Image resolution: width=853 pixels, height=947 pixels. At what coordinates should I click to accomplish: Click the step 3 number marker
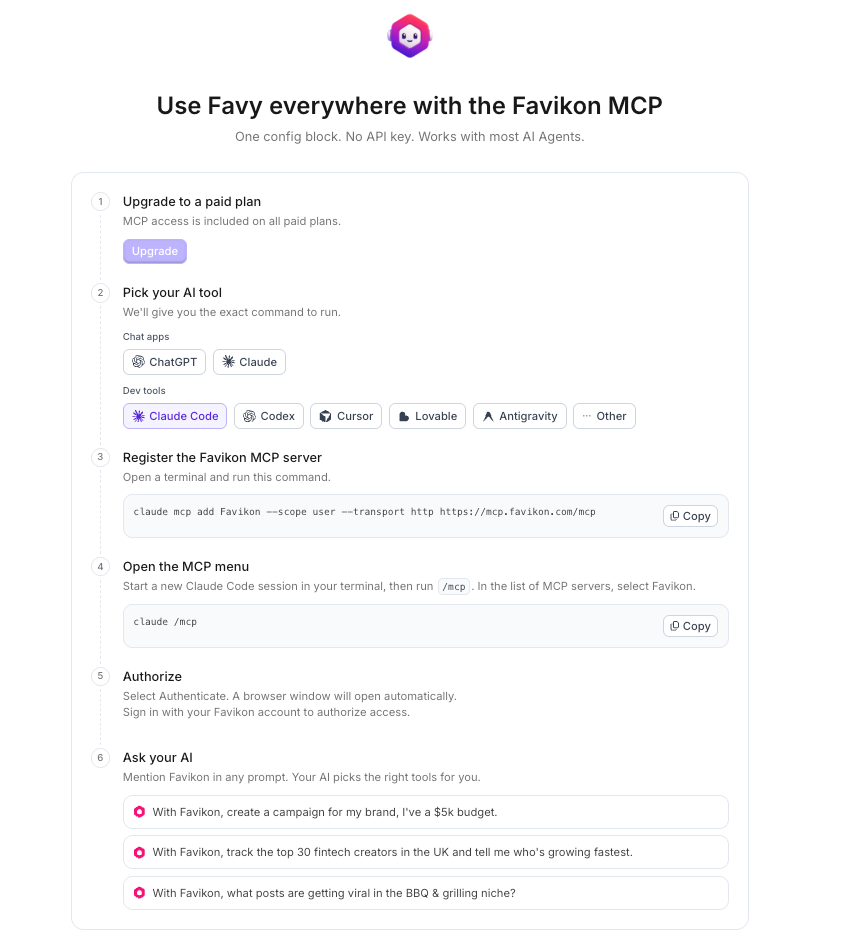(x=100, y=457)
